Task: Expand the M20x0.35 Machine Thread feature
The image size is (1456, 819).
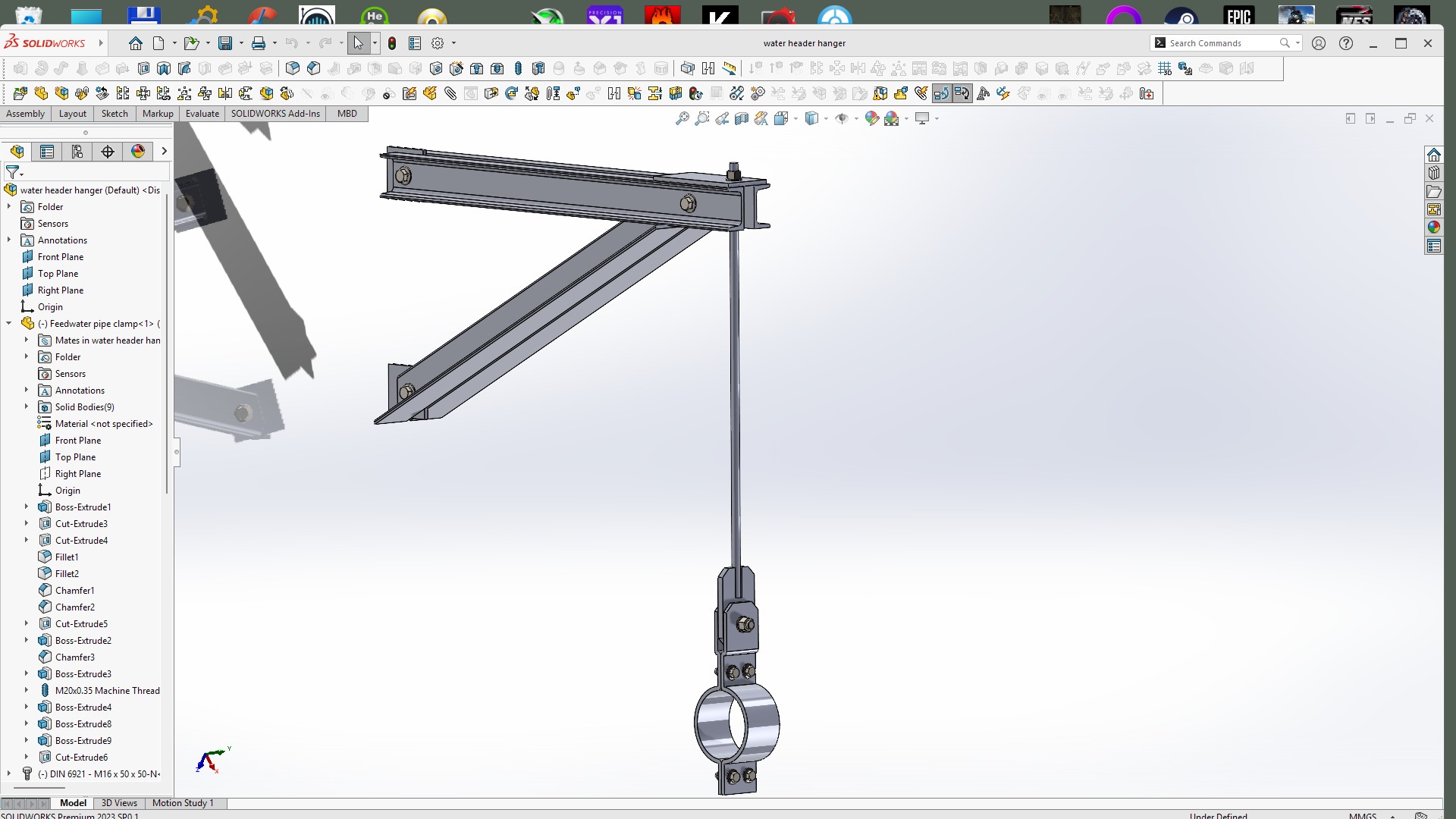Action: point(27,691)
